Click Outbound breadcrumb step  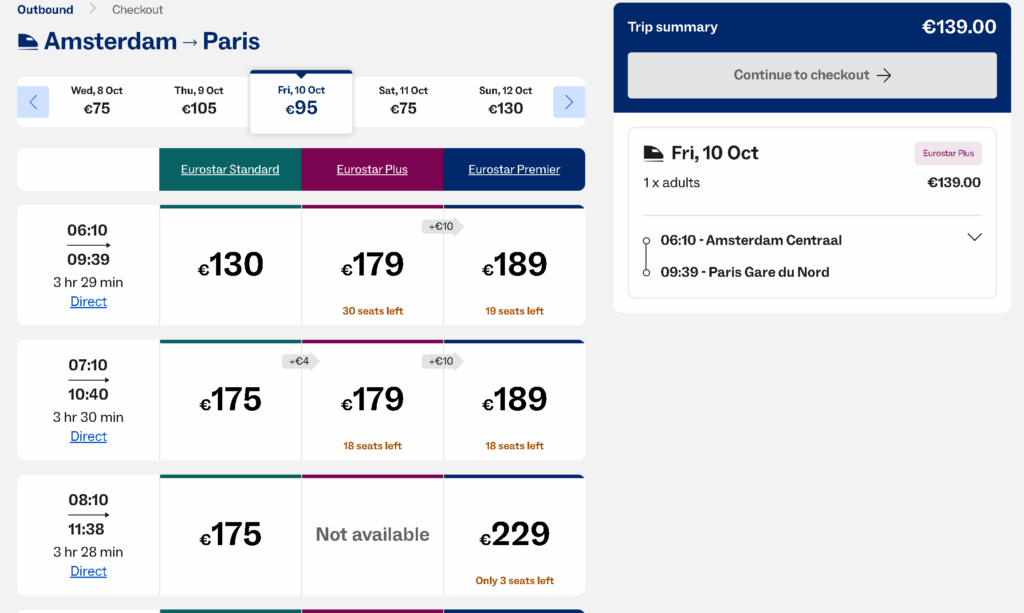[x=45, y=9]
